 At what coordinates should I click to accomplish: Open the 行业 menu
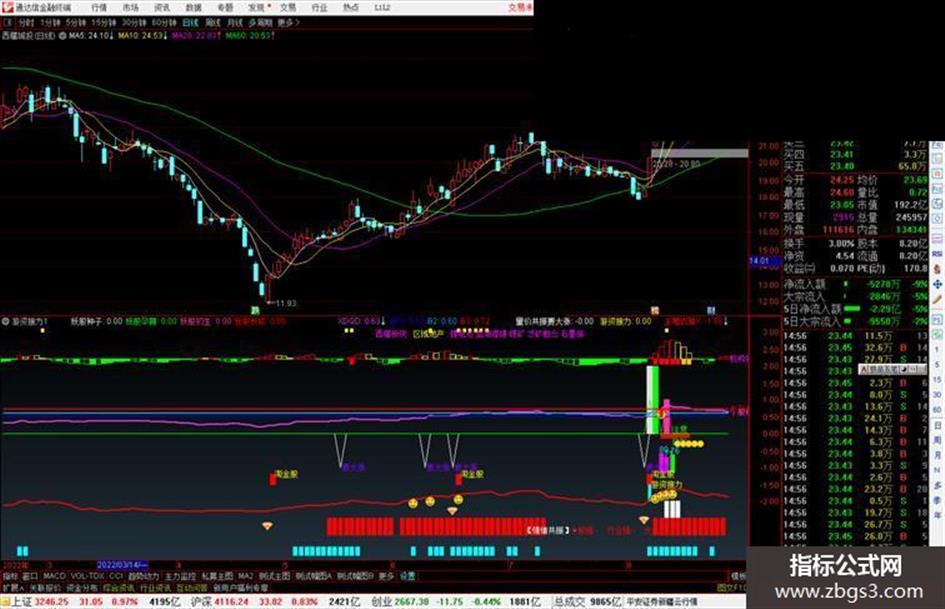pyautogui.click(x=319, y=8)
